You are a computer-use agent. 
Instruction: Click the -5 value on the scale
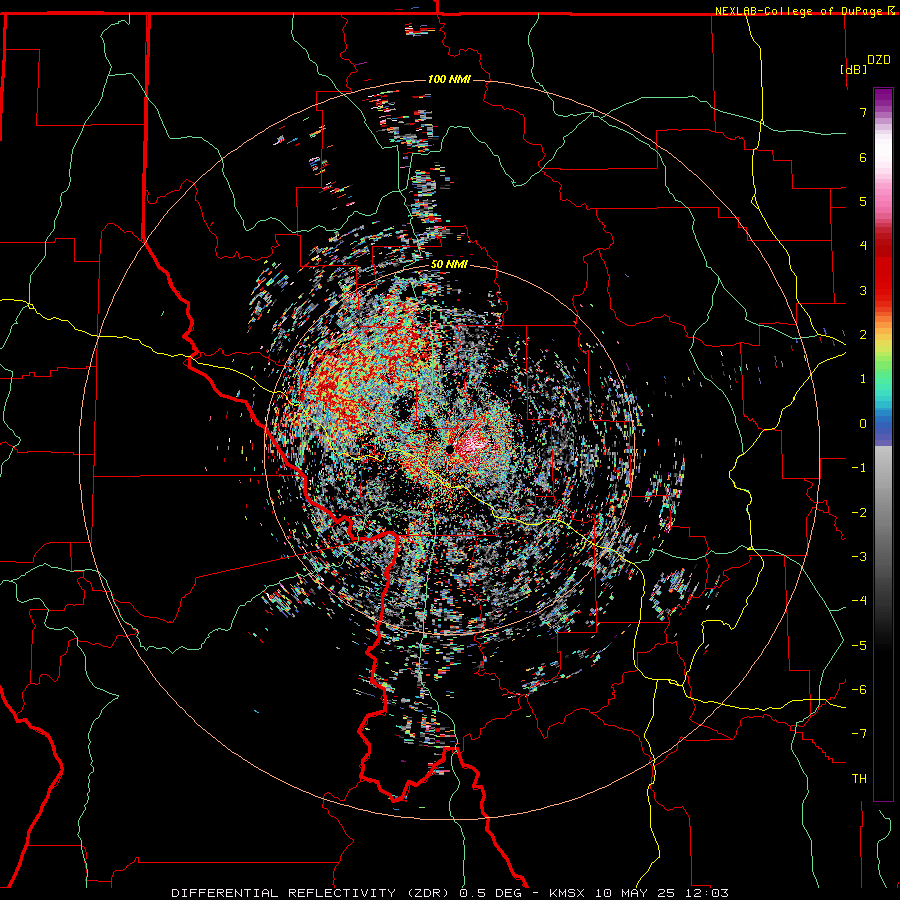tap(859, 646)
